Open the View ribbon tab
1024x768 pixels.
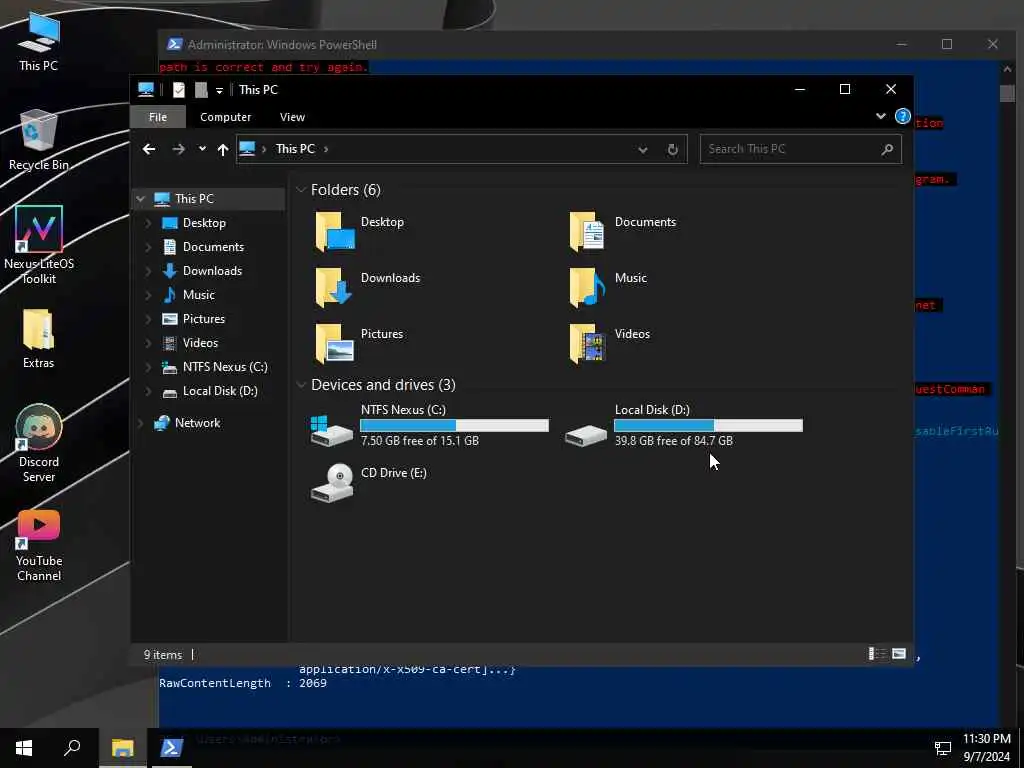[292, 117]
